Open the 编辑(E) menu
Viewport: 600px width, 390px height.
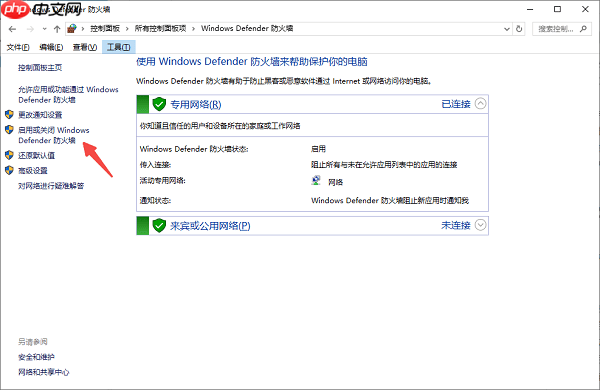(51, 47)
